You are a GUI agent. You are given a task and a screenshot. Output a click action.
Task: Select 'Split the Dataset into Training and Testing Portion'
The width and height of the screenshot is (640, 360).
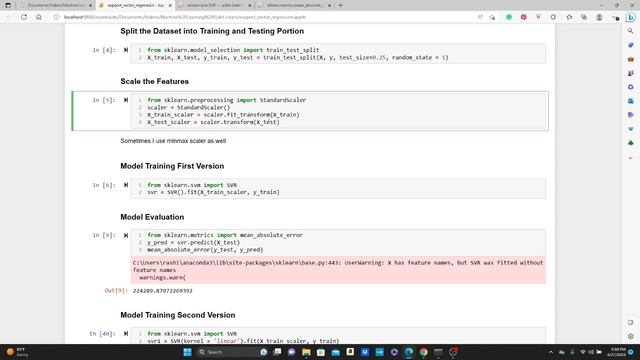pos(212,31)
